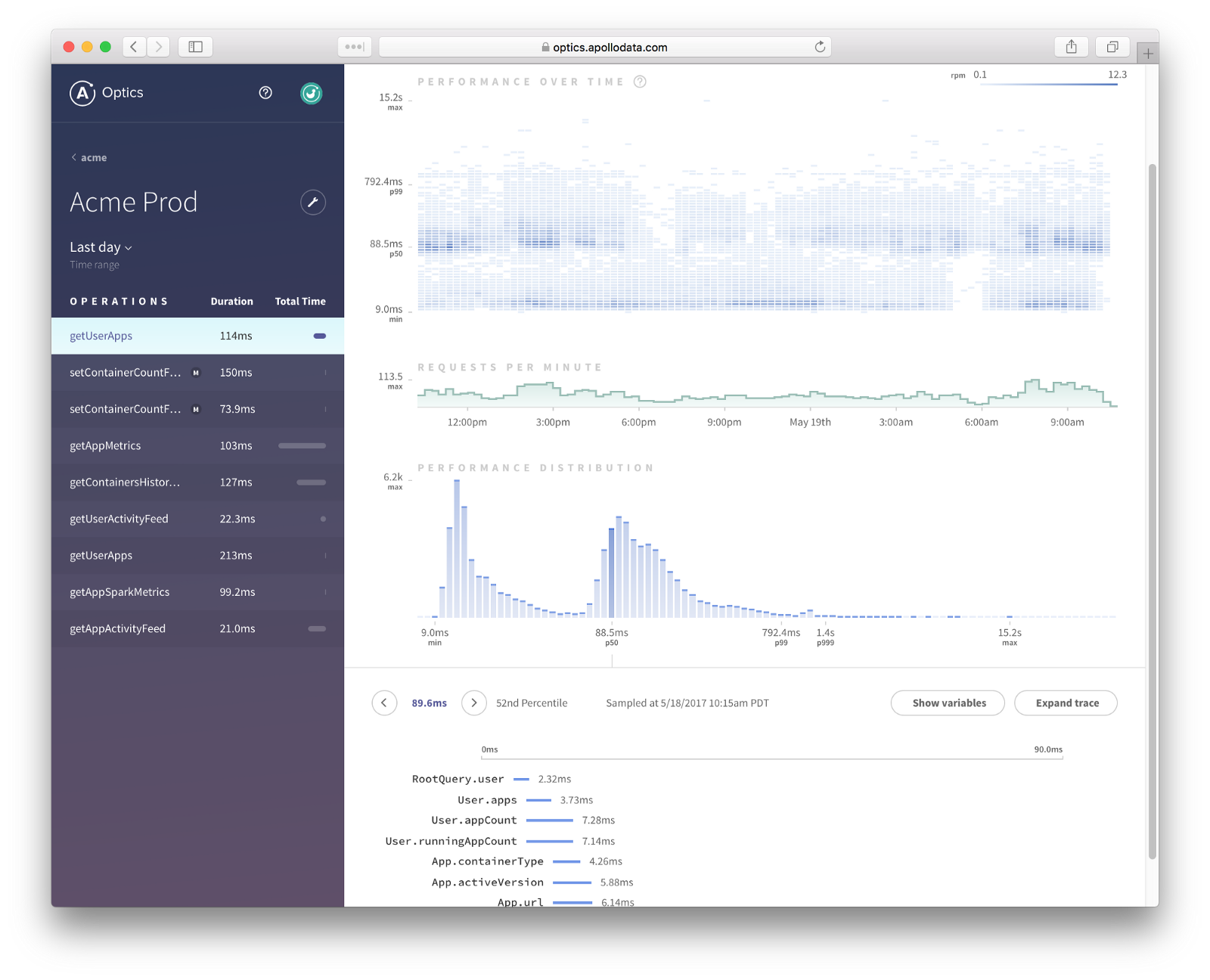
Task: Show all tabs overview icon
Action: tap(1112, 47)
